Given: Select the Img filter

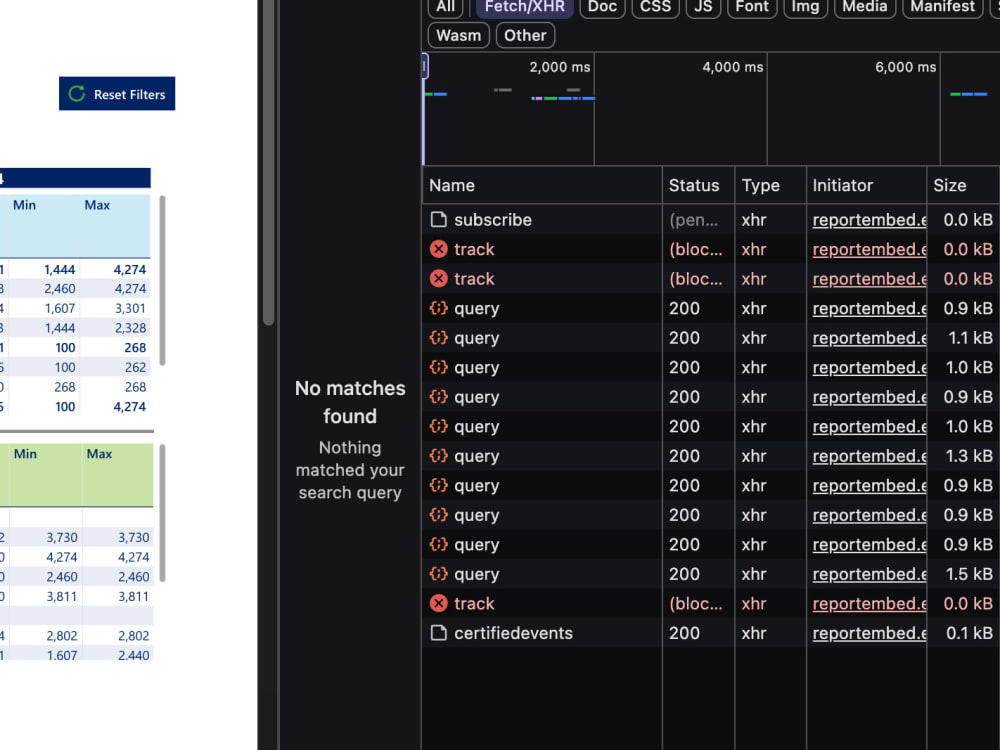Looking at the screenshot, I should coord(805,7).
